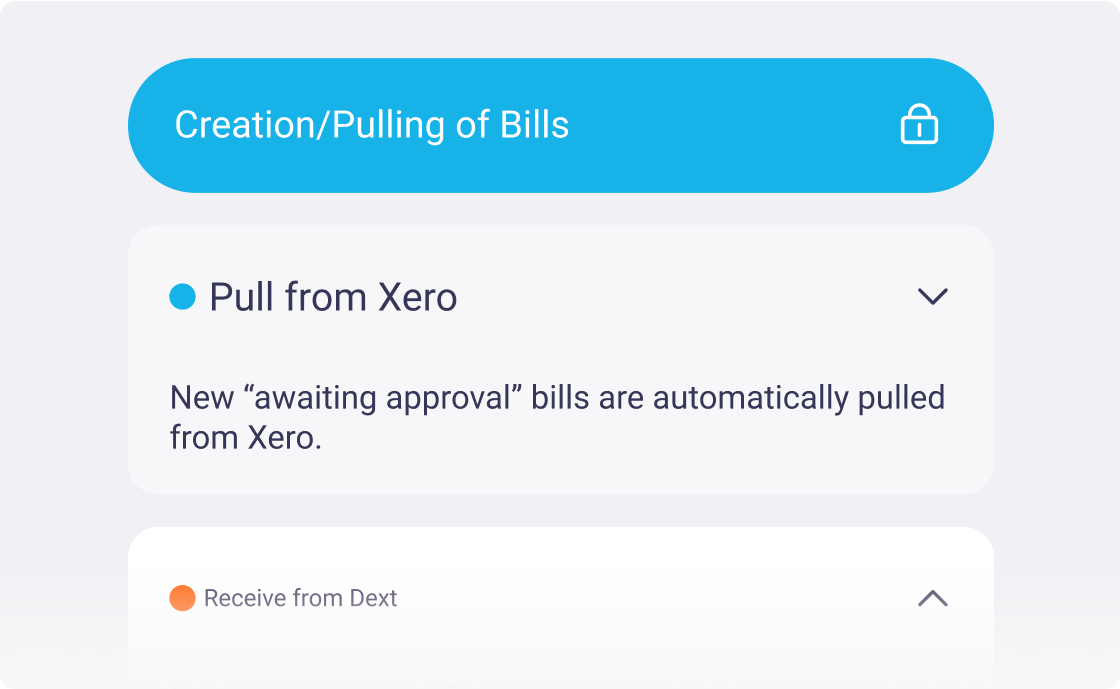Click the Receive from Dext label
1120x689 pixels.
coord(300,597)
